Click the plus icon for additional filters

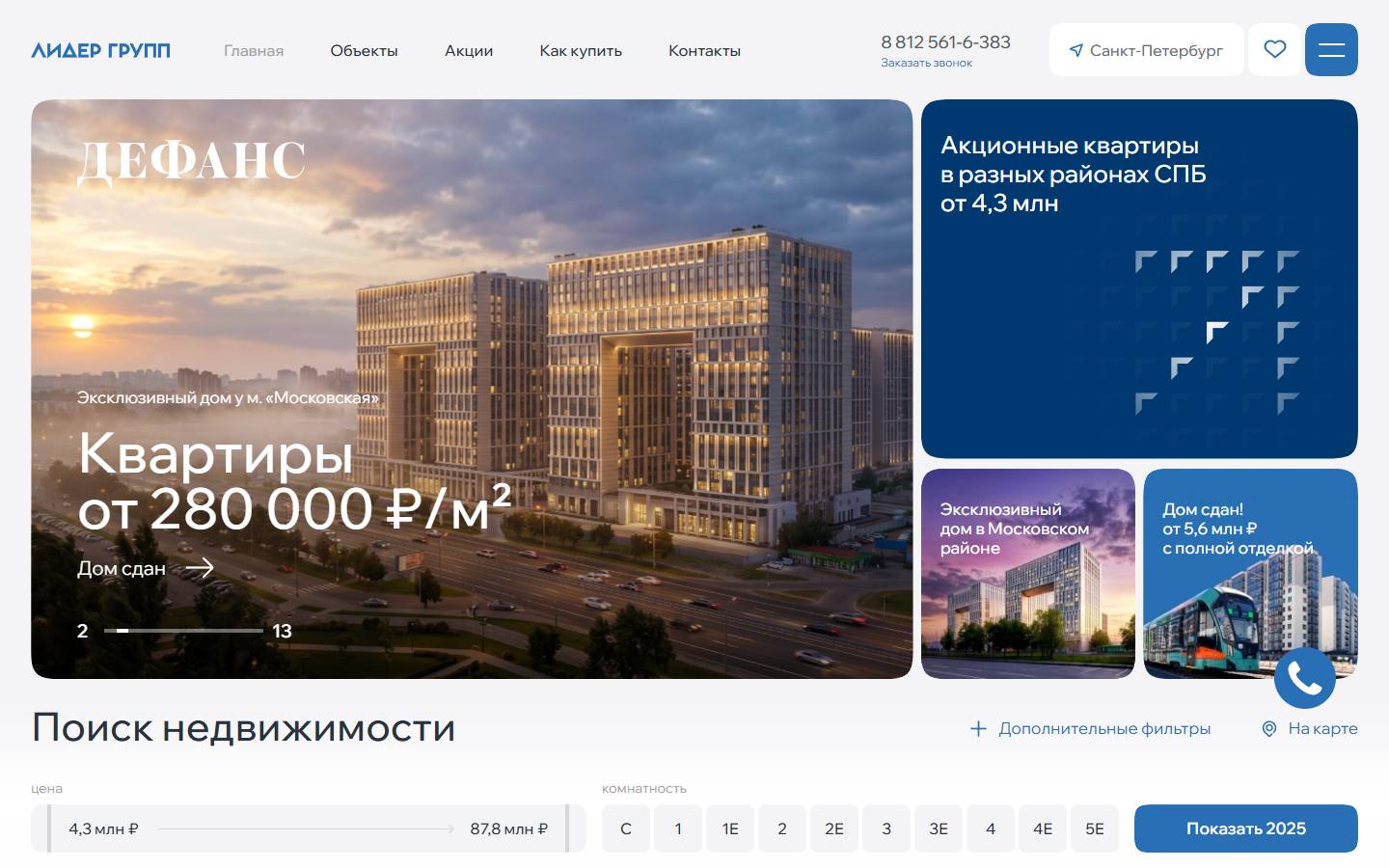tap(978, 729)
